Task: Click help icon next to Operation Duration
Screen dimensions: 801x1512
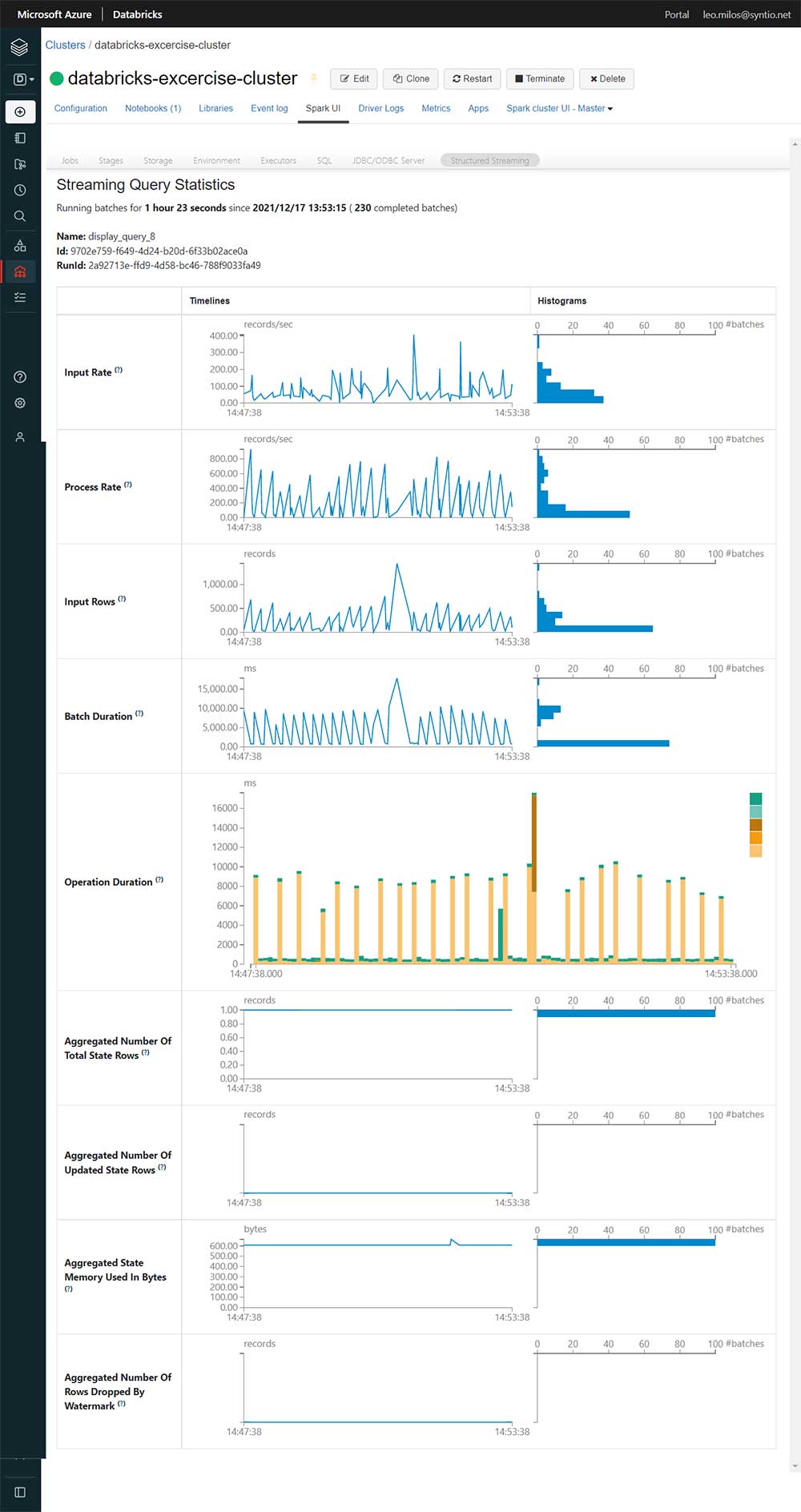Action: pyautogui.click(x=159, y=879)
